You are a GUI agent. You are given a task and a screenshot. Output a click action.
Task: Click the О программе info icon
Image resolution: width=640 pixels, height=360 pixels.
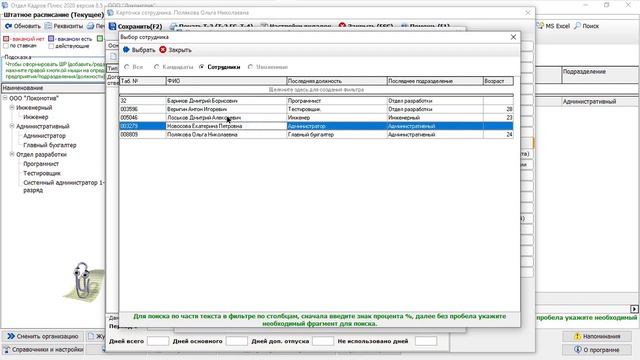point(578,350)
